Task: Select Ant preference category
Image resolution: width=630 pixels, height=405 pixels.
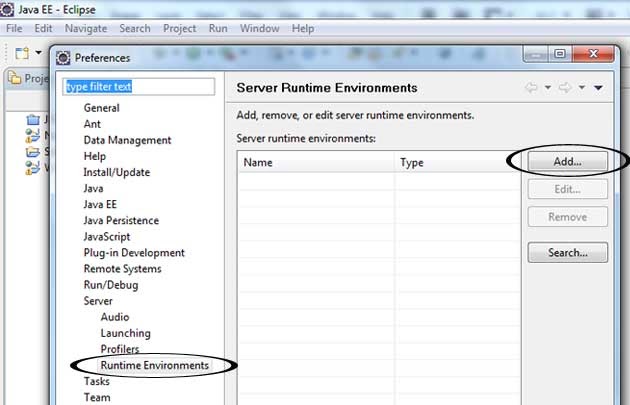Action: tap(92, 124)
